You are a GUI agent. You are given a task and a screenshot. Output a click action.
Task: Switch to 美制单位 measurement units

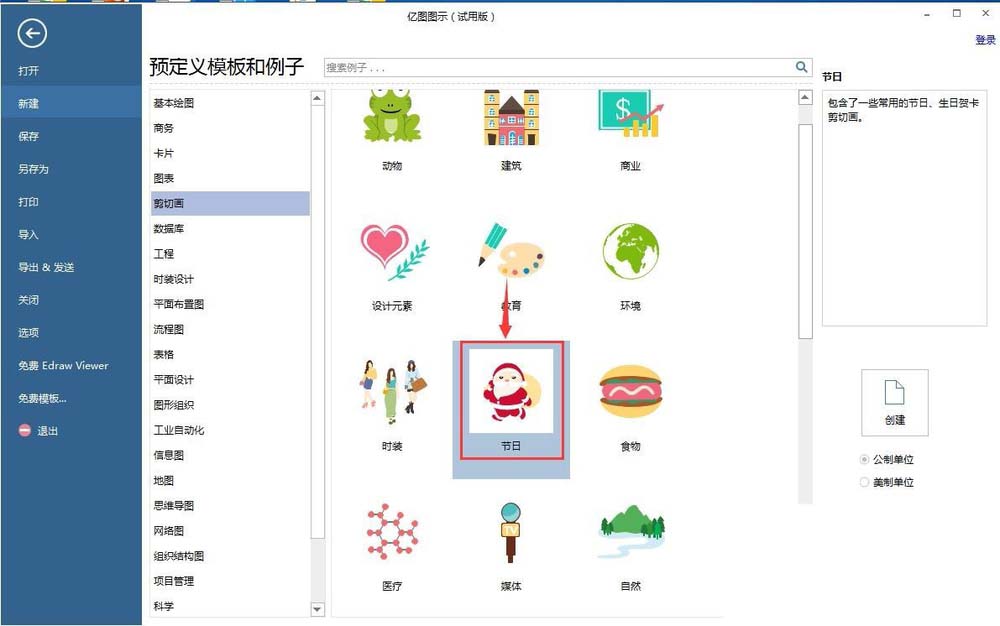pos(862,481)
